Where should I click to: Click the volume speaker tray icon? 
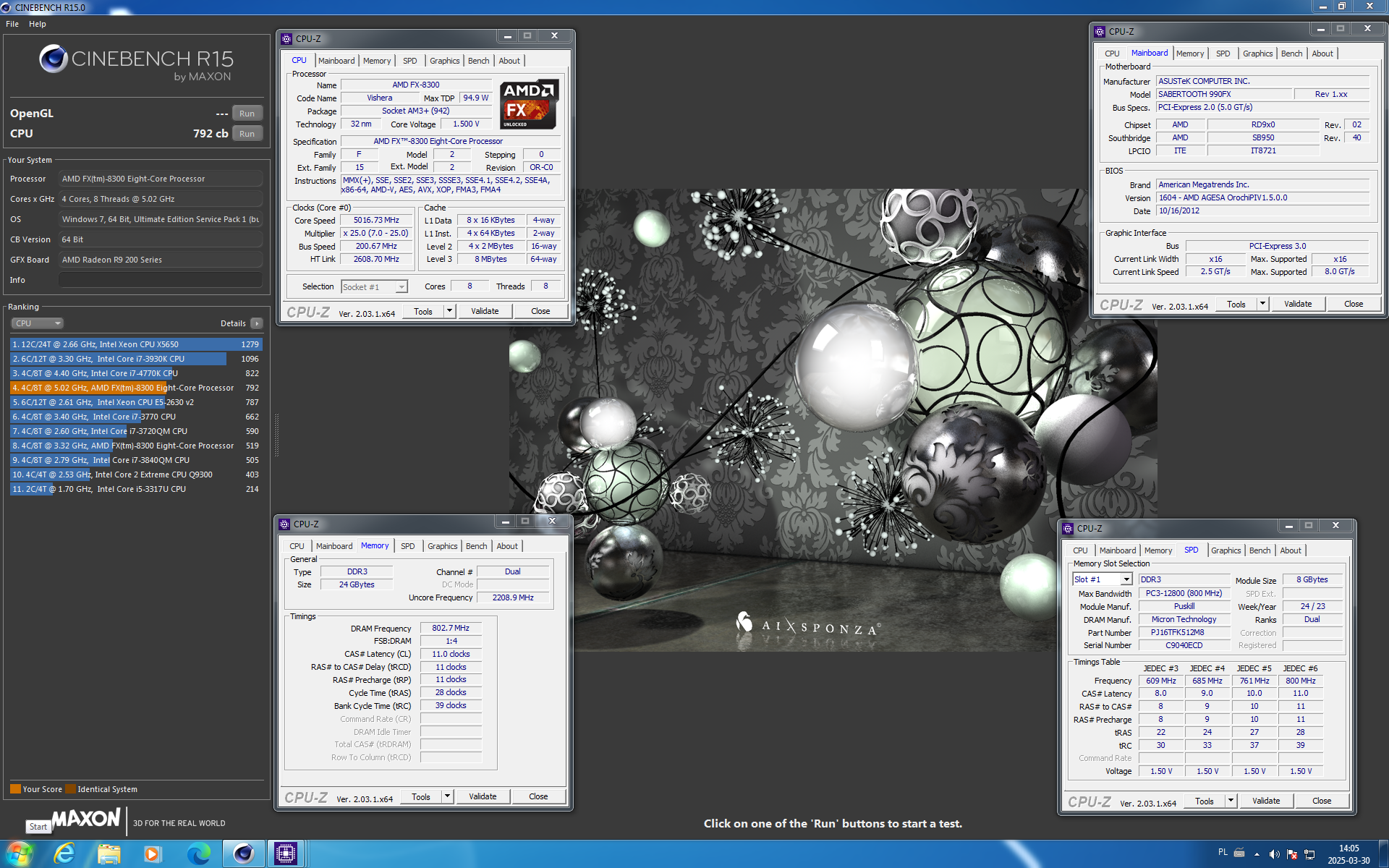click(x=1274, y=854)
